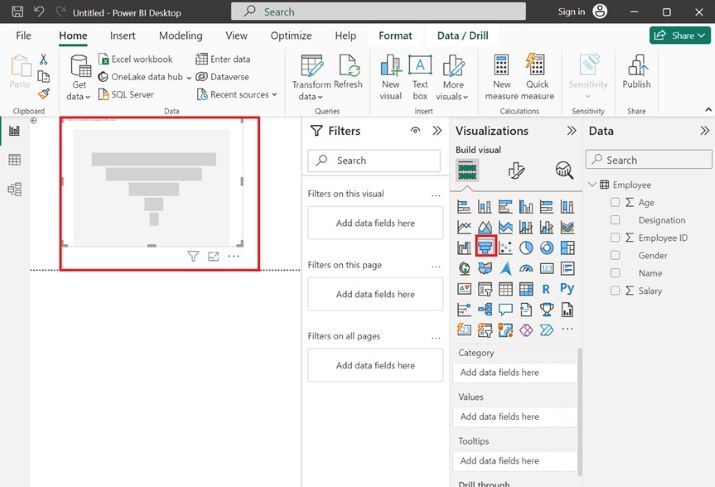
Task: Switch to Model view in left sidebar
Action: click(x=15, y=189)
